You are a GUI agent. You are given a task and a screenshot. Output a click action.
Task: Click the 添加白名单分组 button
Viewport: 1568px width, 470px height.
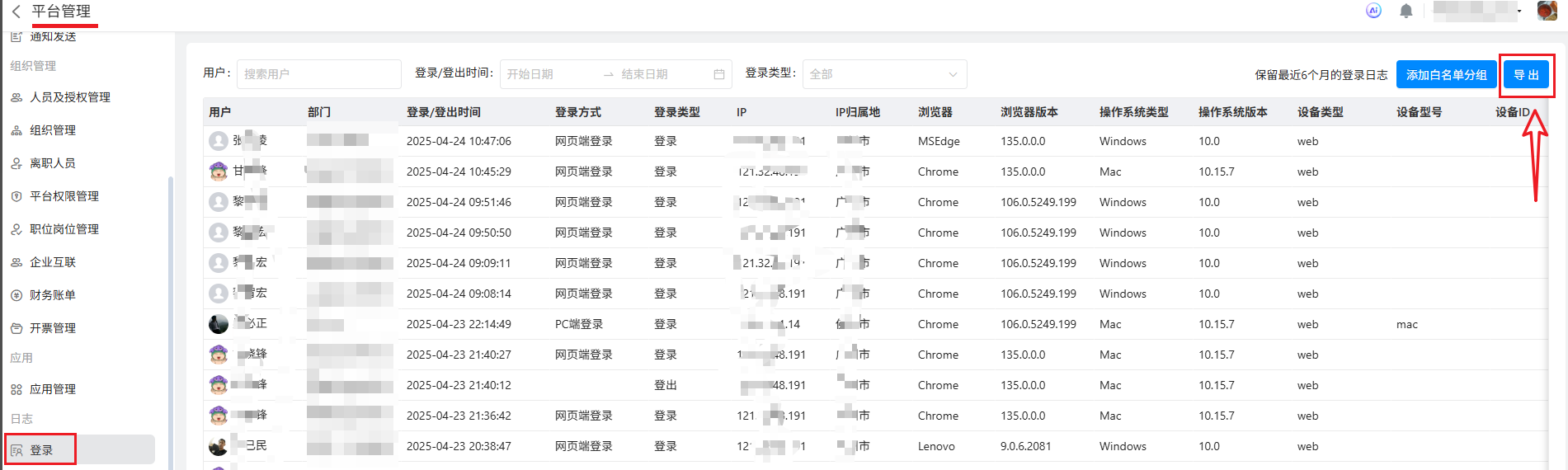(1446, 75)
